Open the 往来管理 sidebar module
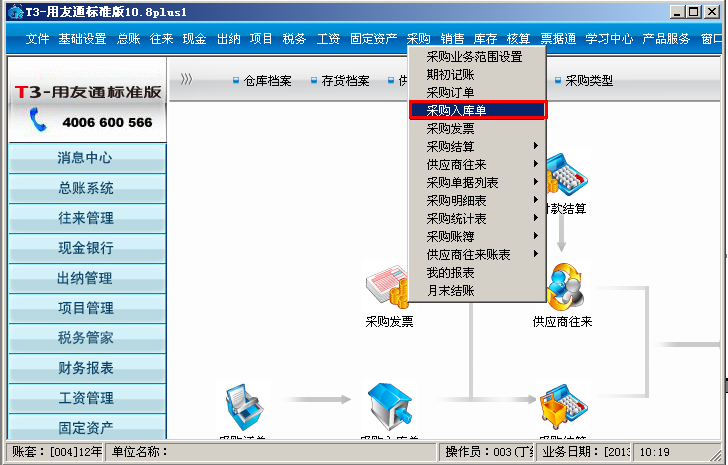 point(87,219)
